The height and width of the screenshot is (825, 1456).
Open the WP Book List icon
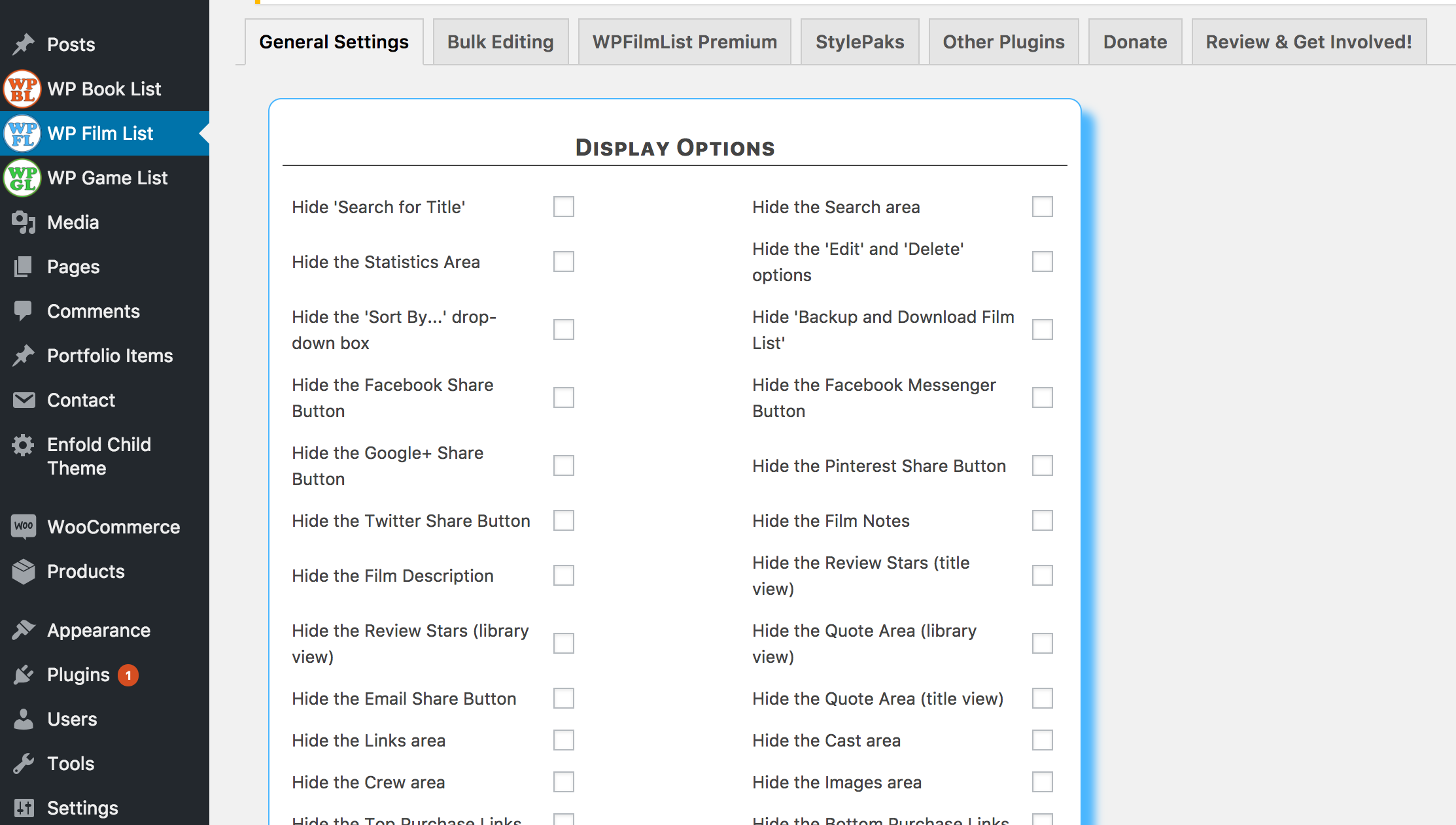pos(23,89)
